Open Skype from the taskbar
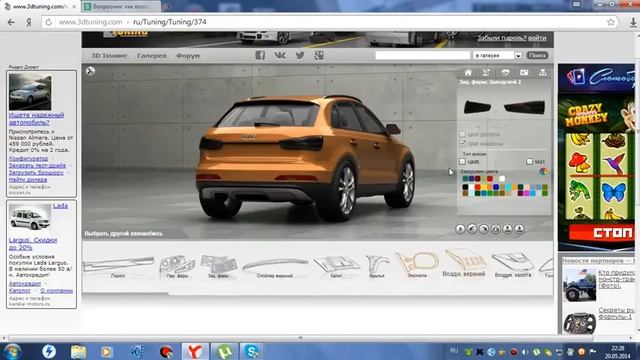Image resolution: width=640 pixels, height=360 pixels. [251, 351]
